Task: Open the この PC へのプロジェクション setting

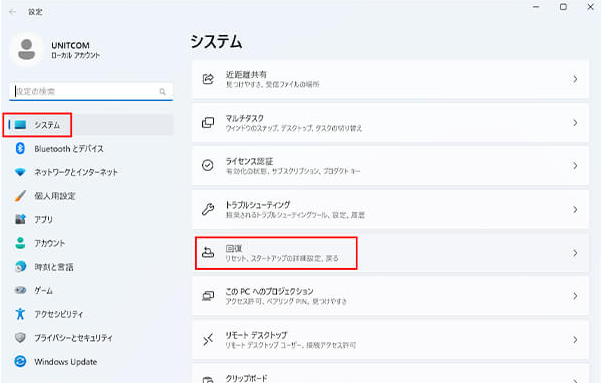Action: click(x=390, y=296)
